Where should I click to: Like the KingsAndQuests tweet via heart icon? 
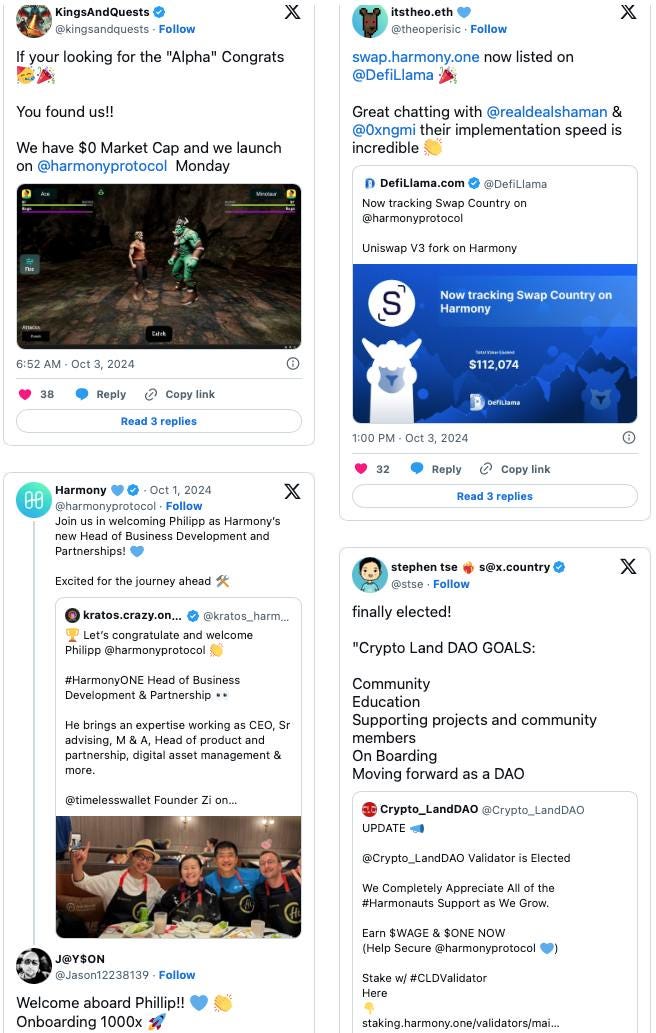tap(25, 394)
